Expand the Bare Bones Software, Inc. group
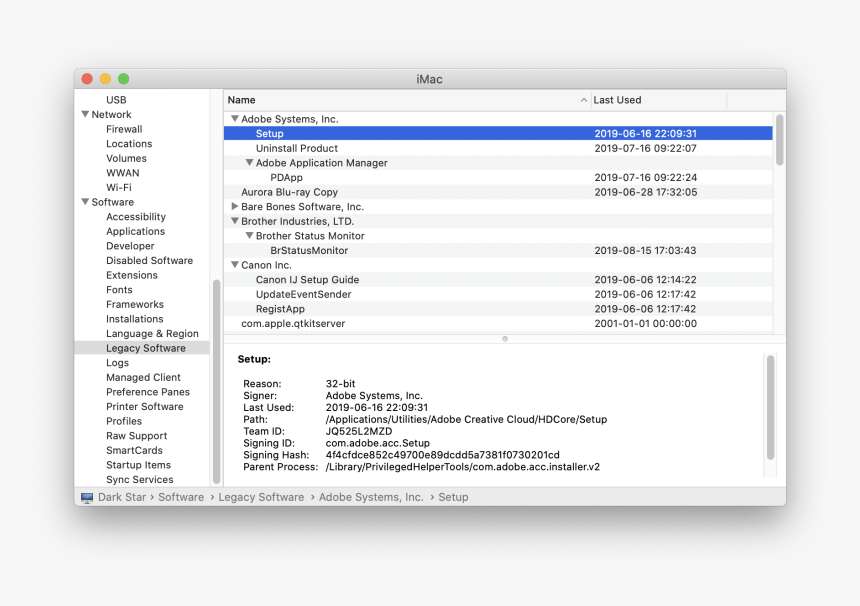This screenshot has width=860, height=606. click(235, 207)
